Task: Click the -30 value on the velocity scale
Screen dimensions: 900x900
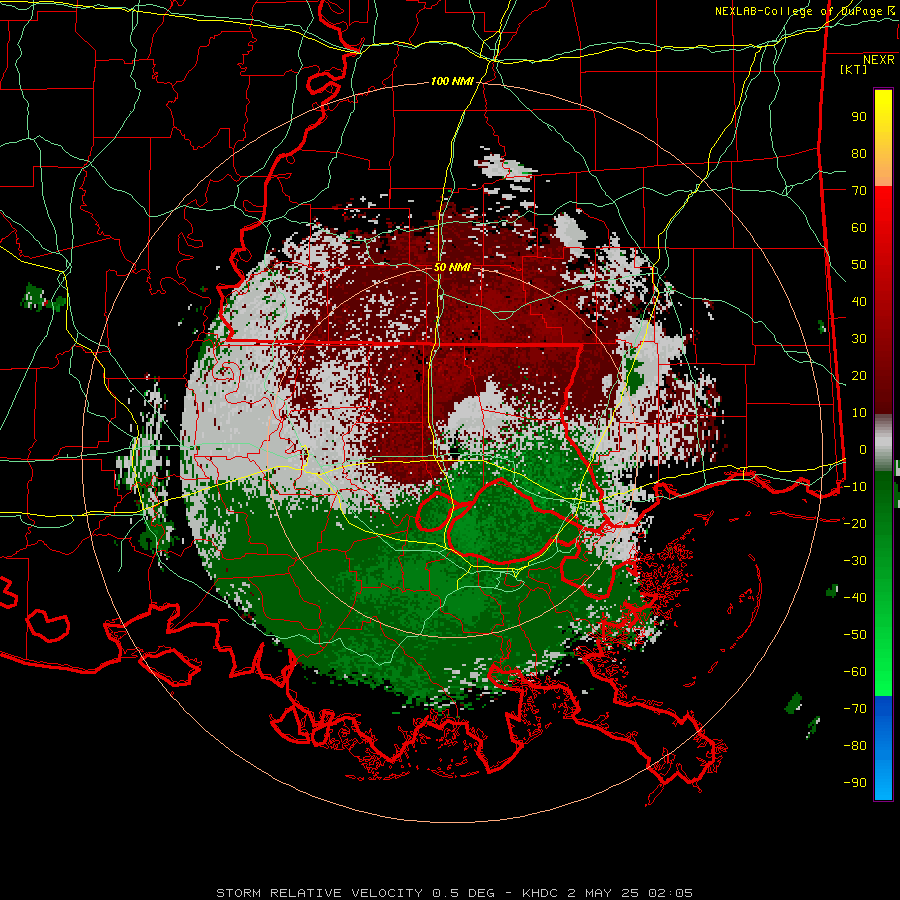Action: [x=855, y=561]
